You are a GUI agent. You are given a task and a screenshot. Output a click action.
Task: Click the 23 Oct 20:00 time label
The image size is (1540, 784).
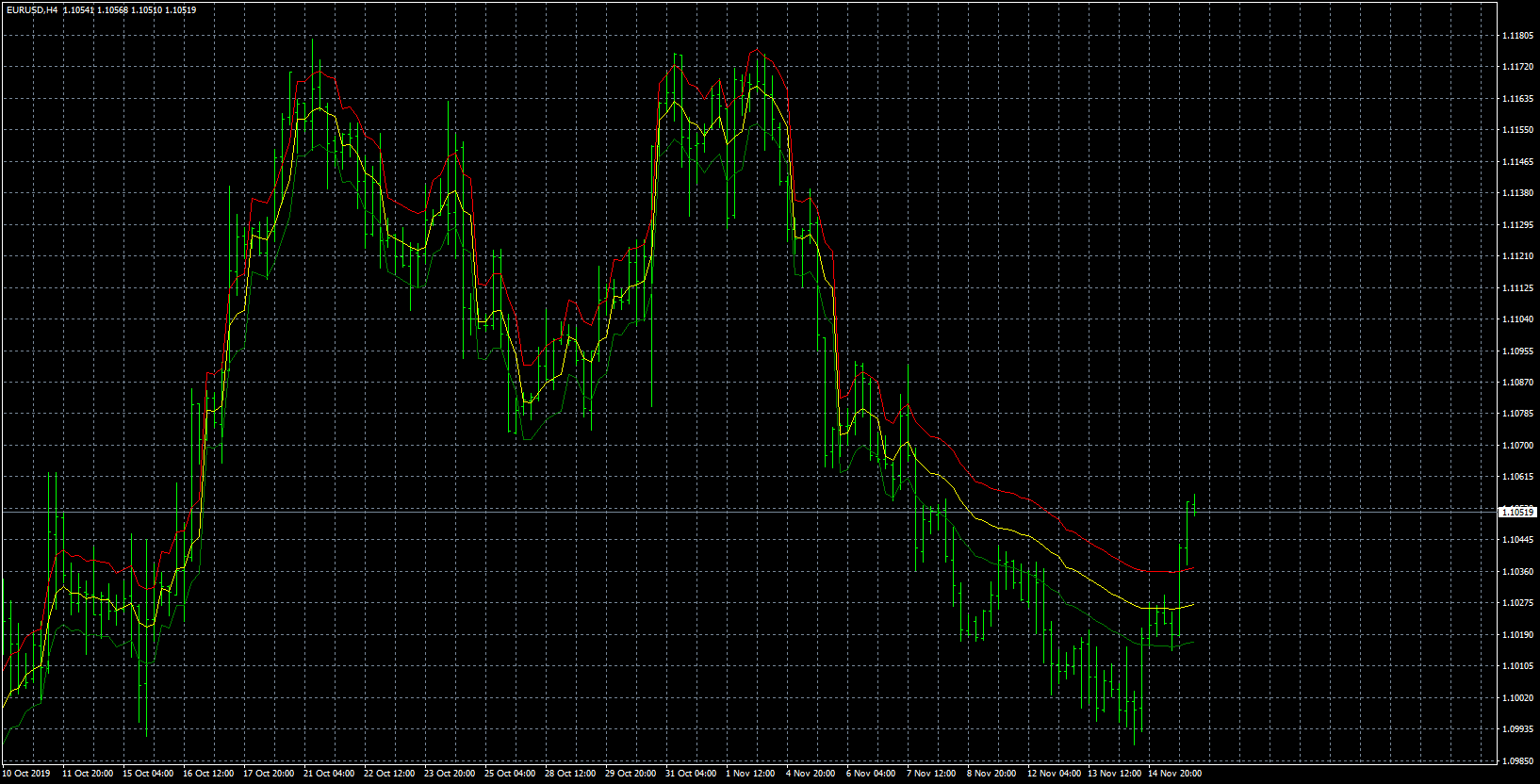[450, 774]
